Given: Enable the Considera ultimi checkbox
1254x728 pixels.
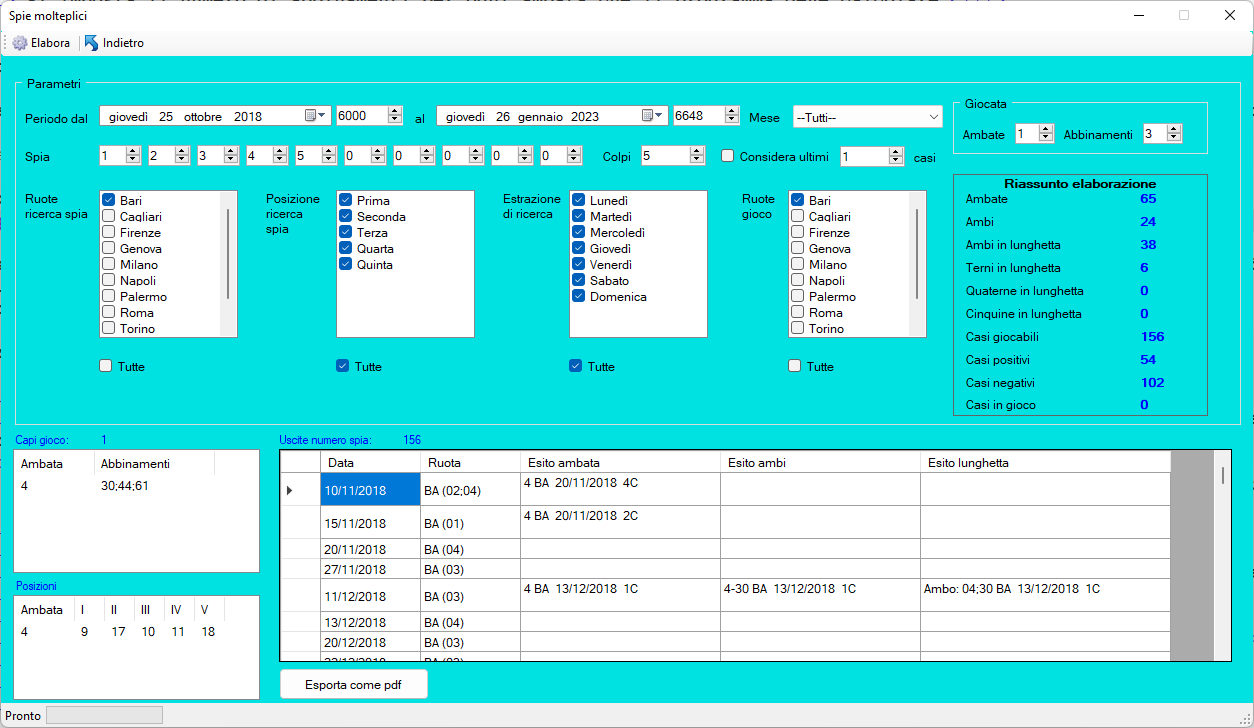Looking at the screenshot, I should 728,156.
